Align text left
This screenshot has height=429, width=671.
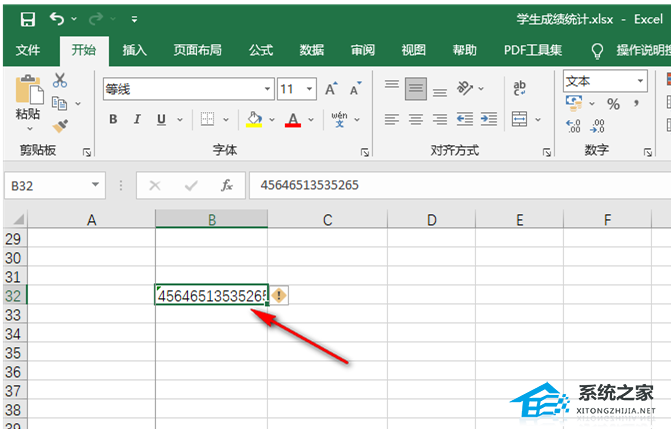point(392,119)
